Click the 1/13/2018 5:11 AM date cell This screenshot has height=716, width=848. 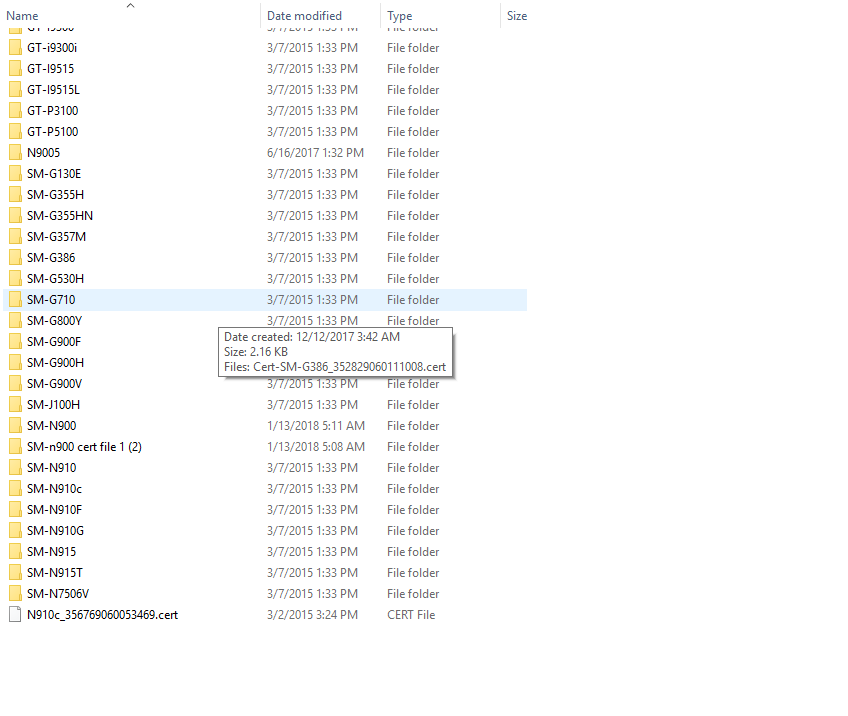316,426
